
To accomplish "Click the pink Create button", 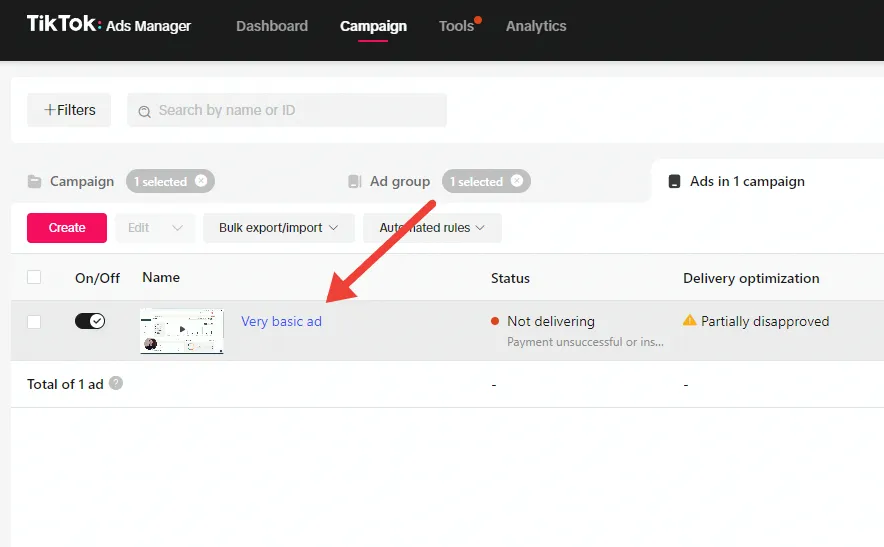I will point(67,228).
